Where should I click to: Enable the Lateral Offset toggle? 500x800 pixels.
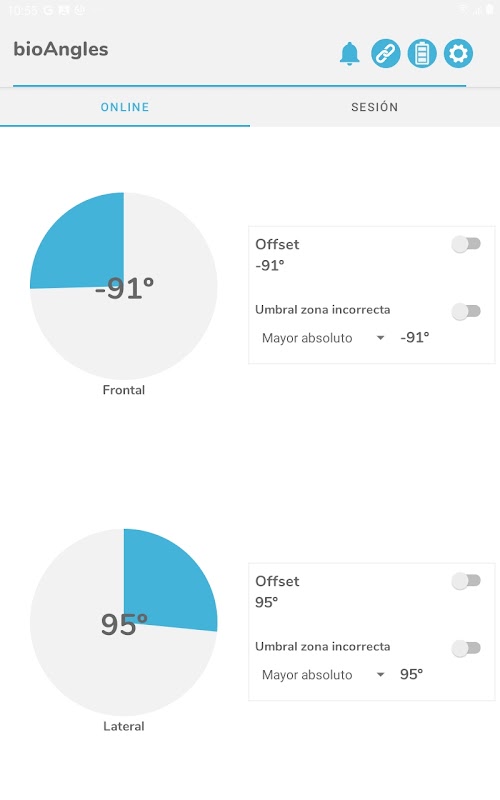click(466, 581)
